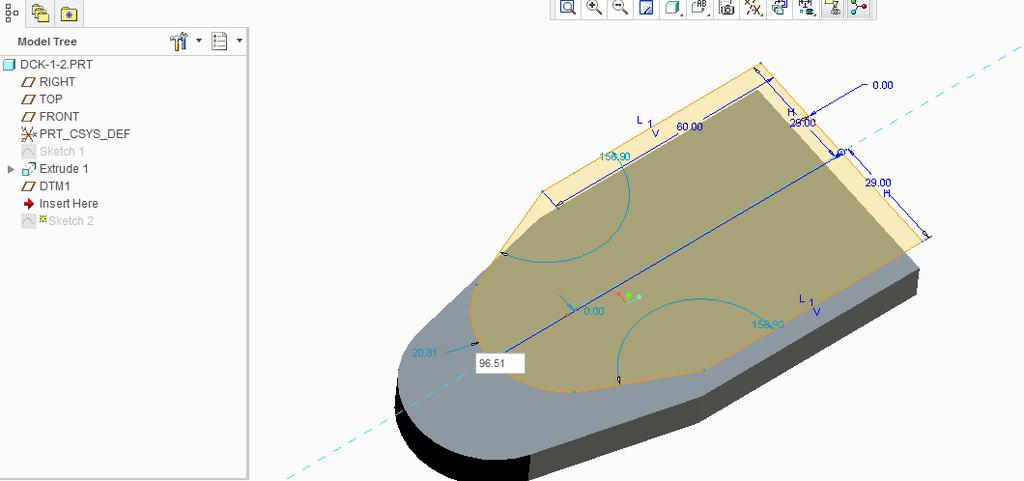Select the greyed Sketch 1 item
Image resolution: width=1024 pixels, height=481 pixels.
pyautogui.click(x=62, y=151)
